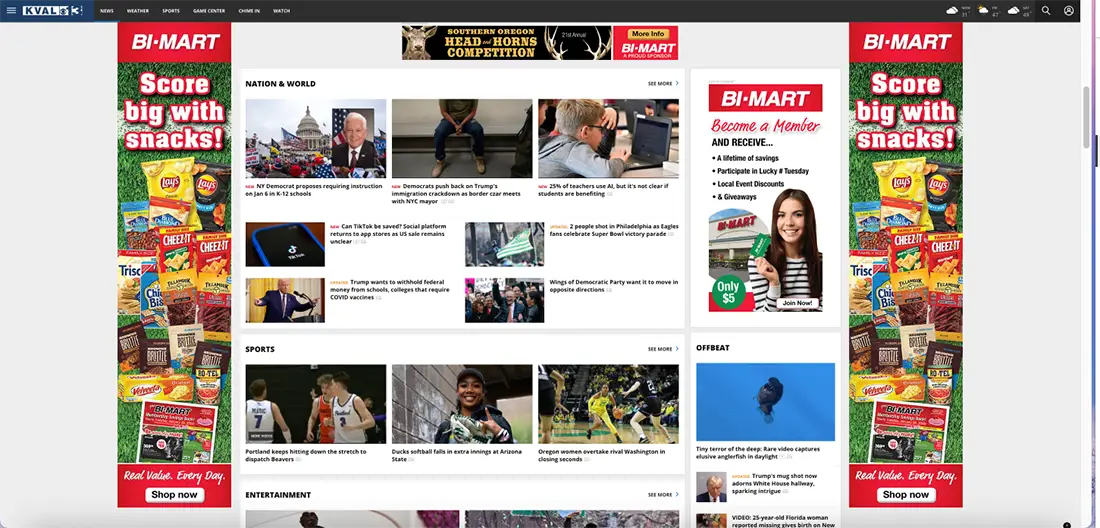Screen dimensions: 1100x528
Task: Open Tiny terror of the deep headline
Action: 758,453
